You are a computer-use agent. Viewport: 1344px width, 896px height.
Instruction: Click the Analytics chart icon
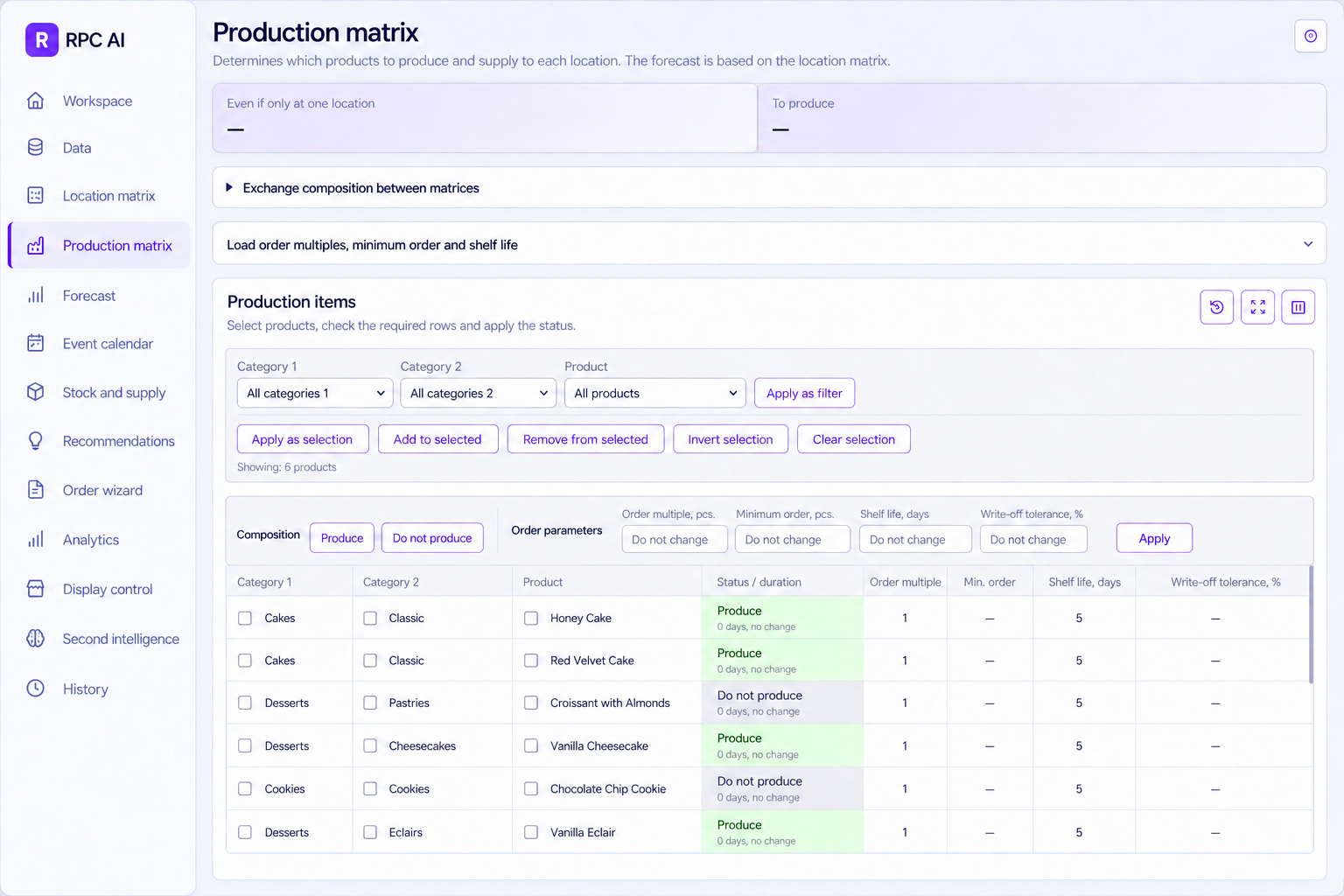[x=36, y=539]
